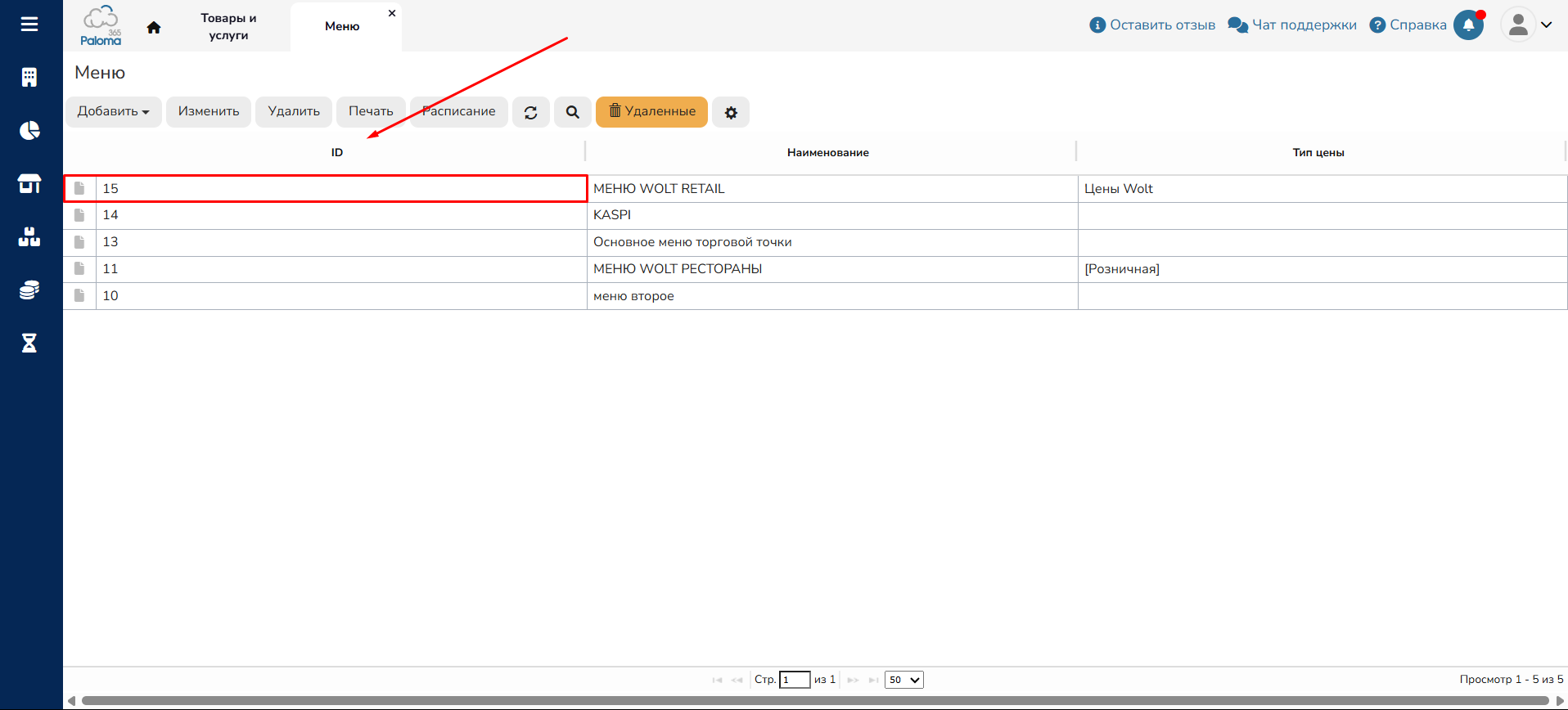Image resolution: width=1568 pixels, height=710 pixels.
Task: Click the page number input field
Action: 794,680
